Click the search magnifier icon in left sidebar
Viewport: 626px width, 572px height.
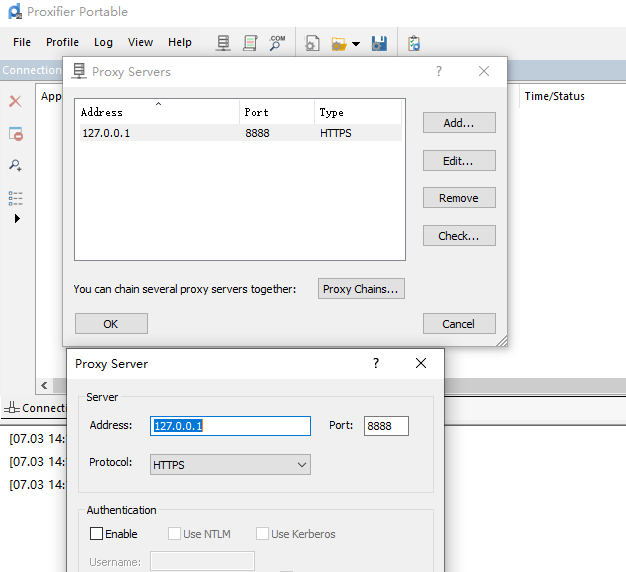15,165
